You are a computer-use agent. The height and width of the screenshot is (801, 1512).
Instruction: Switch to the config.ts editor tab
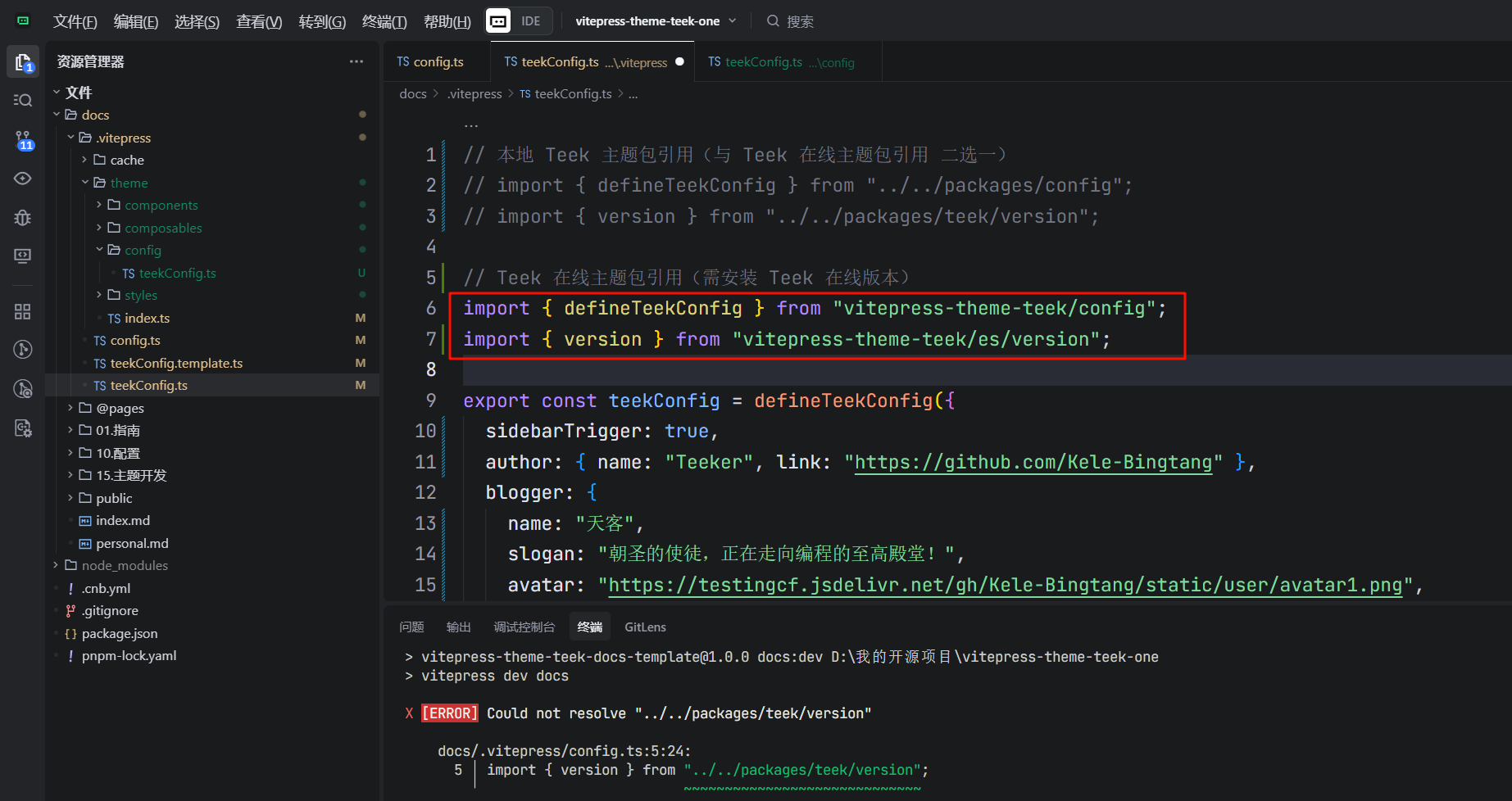431,62
